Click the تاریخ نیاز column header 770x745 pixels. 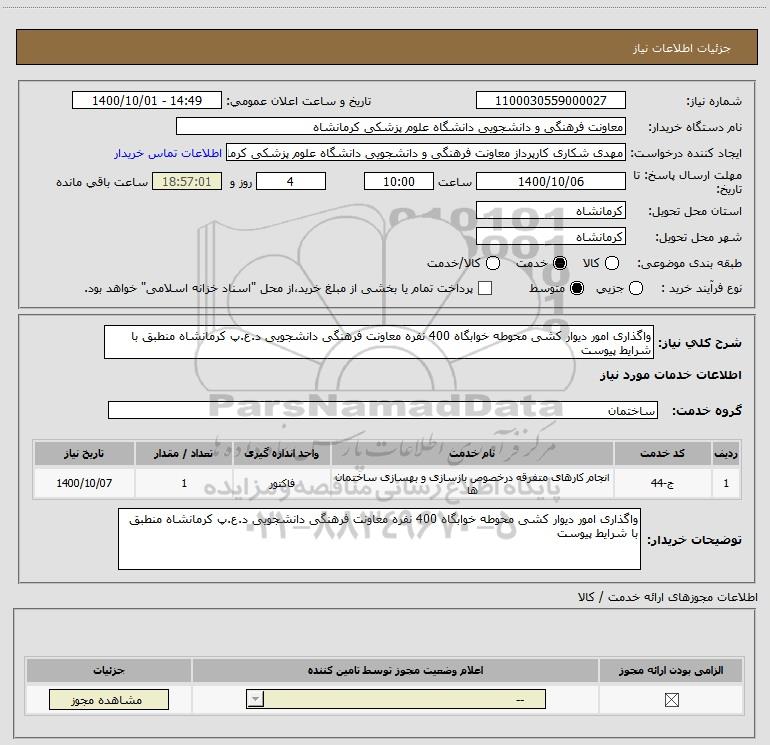84,453
